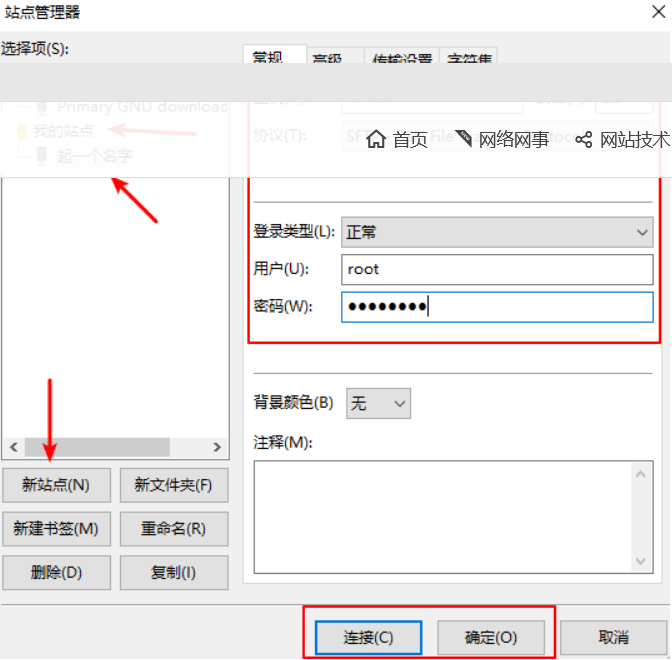Click the share icon beside 网站技术
672x660 pixels.
tap(583, 140)
